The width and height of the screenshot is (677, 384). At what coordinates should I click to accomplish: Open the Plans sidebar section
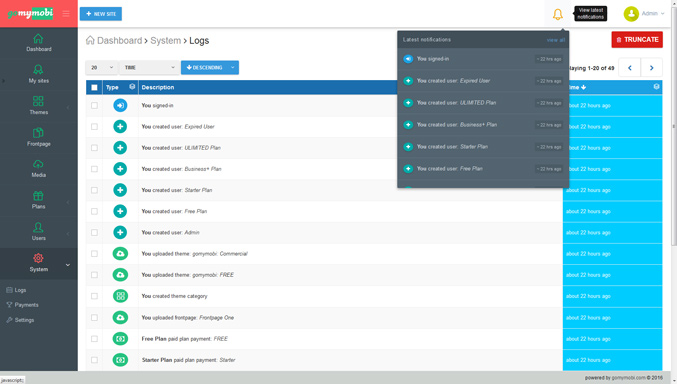coord(38,200)
